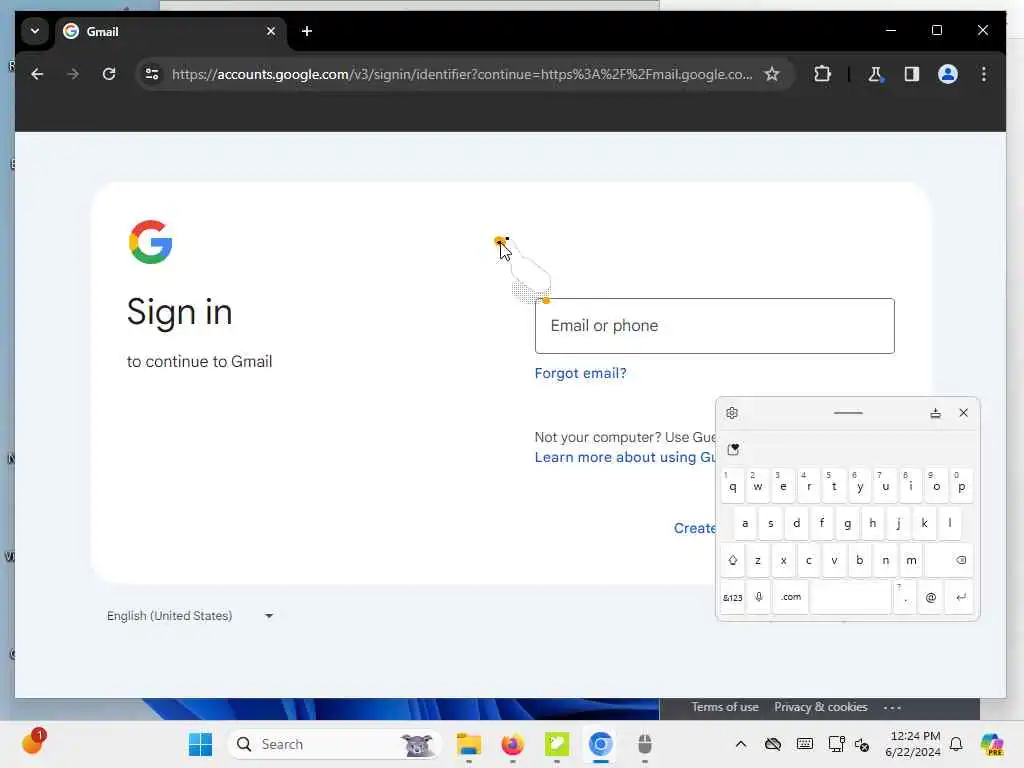This screenshot has height=768, width=1024.
Task: Open the mouse app in taskbar
Action: 645,744
